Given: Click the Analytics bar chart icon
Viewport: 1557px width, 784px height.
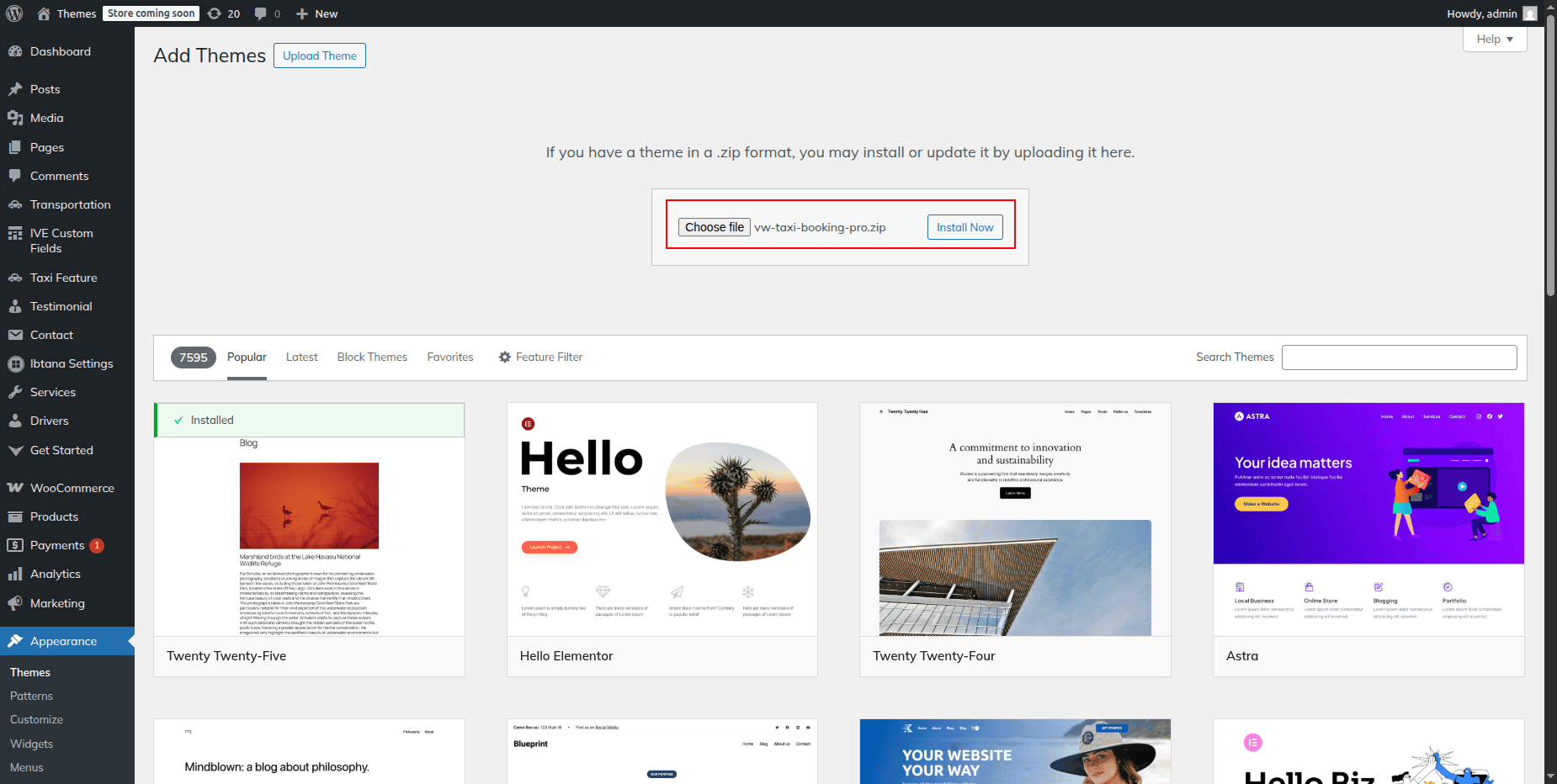Looking at the screenshot, I should coord(15,574).
